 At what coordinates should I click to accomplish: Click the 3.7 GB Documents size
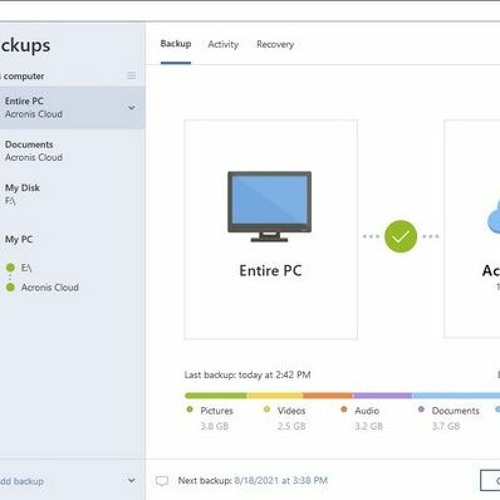[446, 426]
